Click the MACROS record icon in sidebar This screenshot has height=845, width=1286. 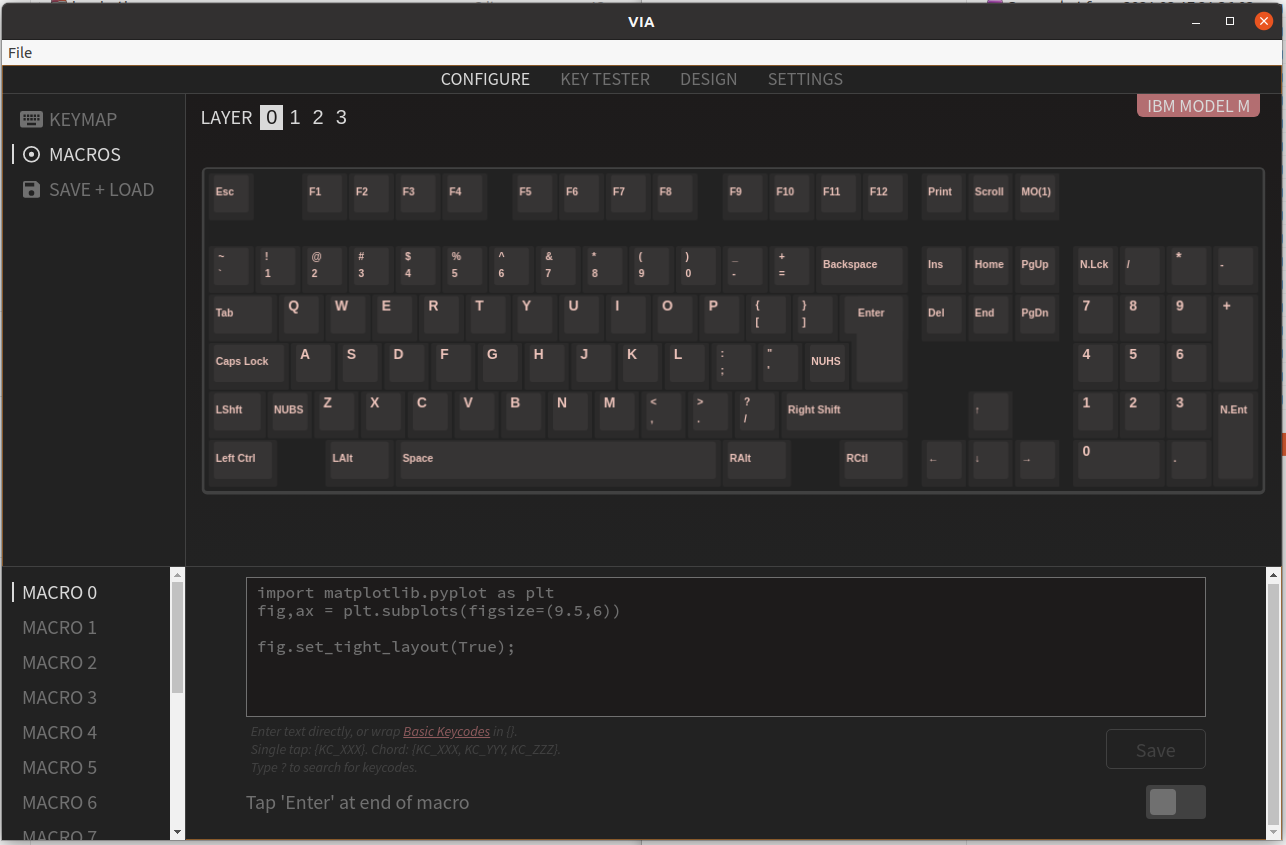click(31, 154)
